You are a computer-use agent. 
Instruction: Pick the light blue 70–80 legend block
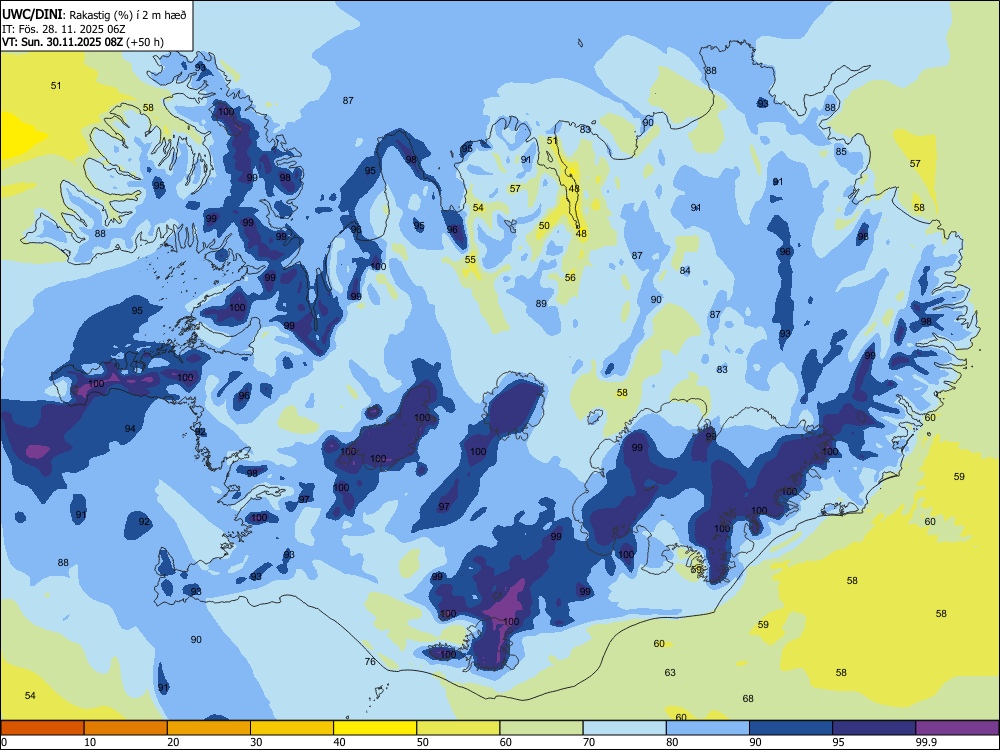pos(624,728)
